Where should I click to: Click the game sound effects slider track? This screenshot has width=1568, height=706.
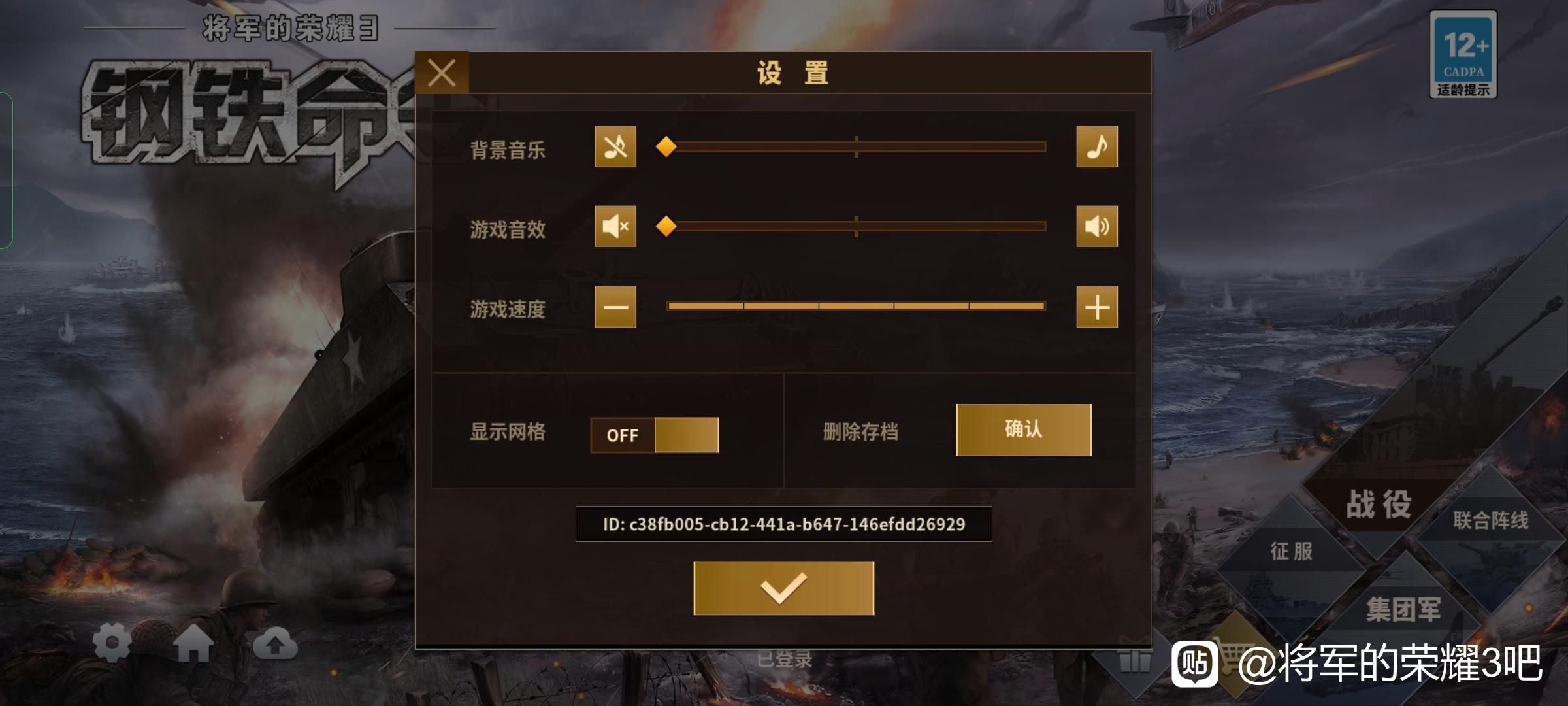pyautogui.click(x=856, y=227)
